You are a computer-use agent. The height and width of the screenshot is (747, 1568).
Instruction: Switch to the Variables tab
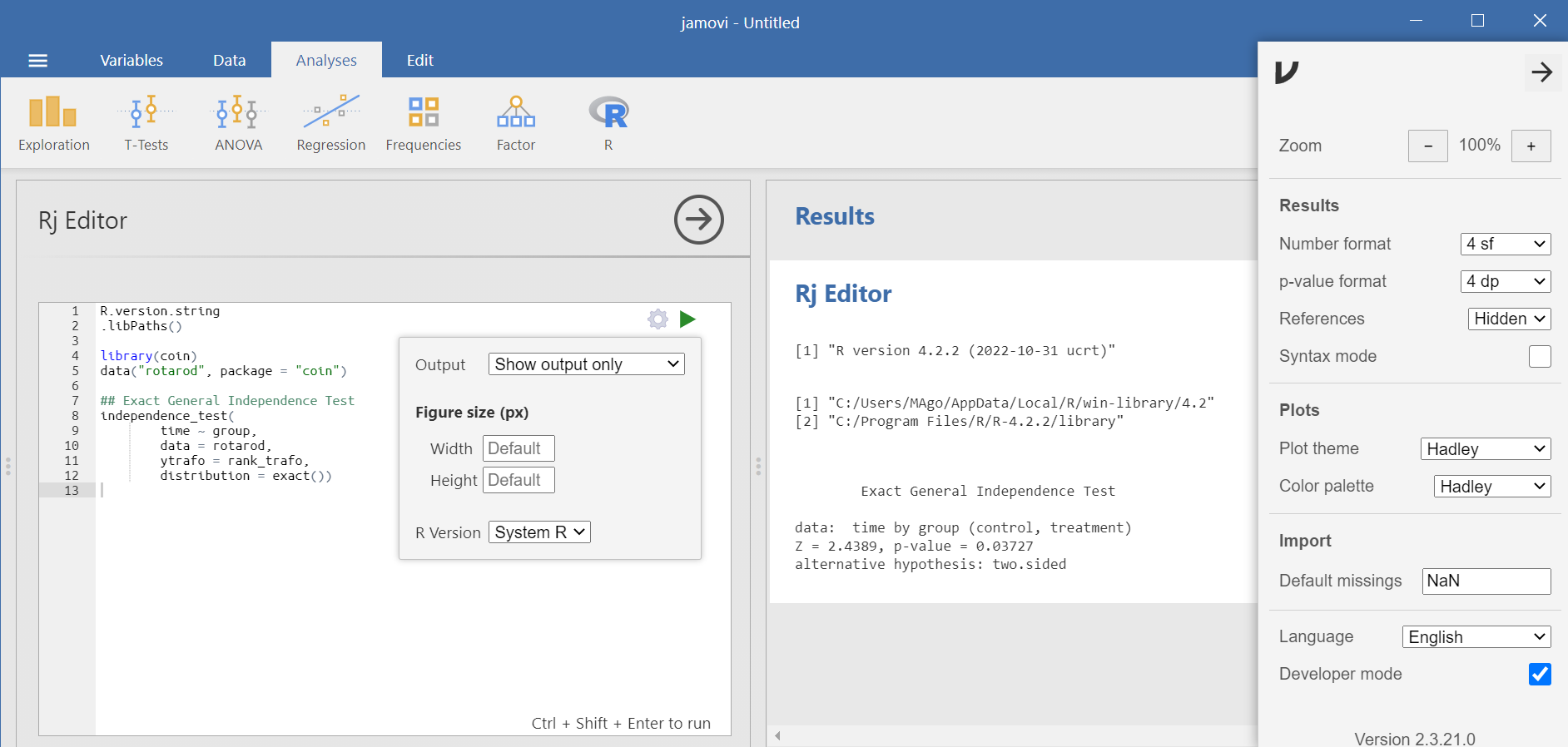click(x=131, y=60)
